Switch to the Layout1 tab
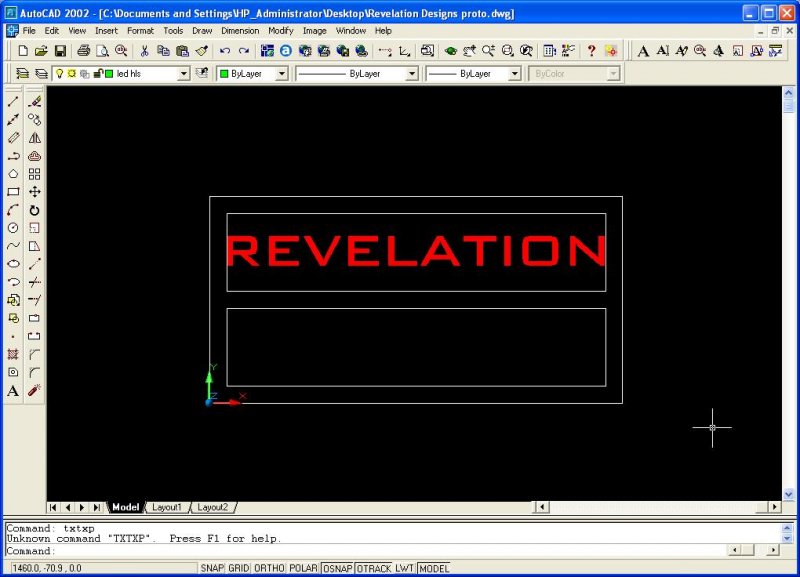The width and height of the screenshot is (800, 577). (x=166, y=507)
